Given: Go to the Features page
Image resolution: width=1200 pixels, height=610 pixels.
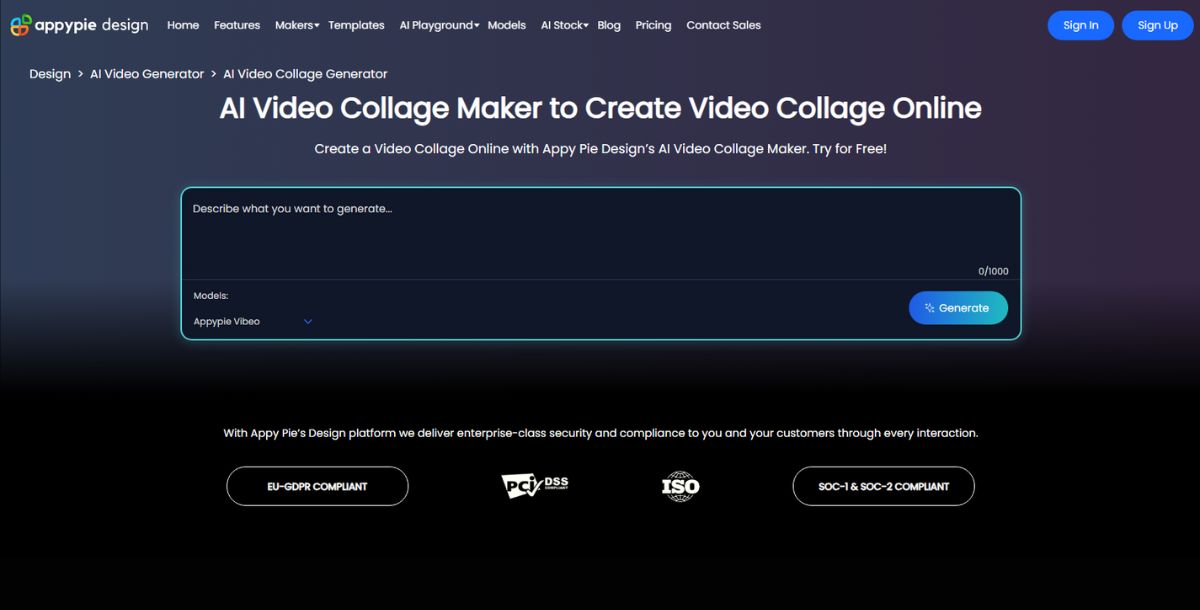Looking at the screenshot, I should pyautogui.click(x=237, y=25).
